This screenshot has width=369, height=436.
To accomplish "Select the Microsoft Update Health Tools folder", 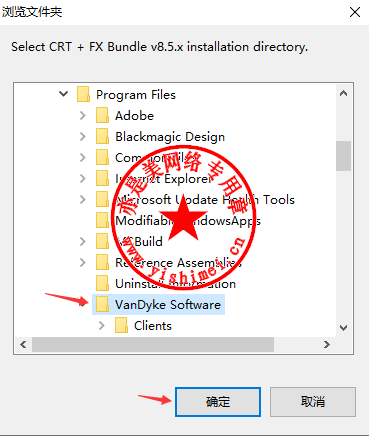I will (x=205, y=200).
